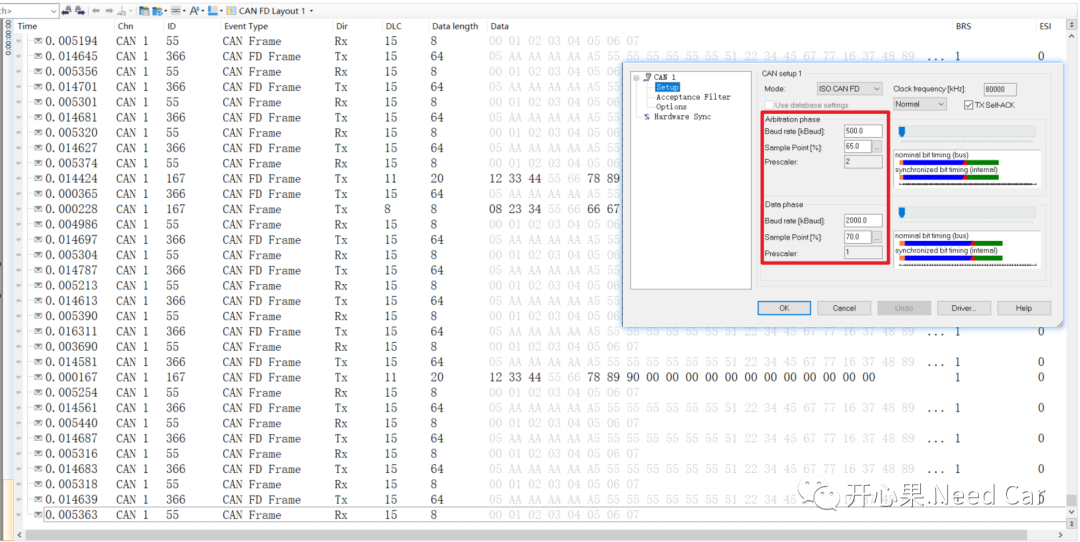The image size is (1080, 542).
Task: Open the Mode ISO CAN FD dropdown
Action: click(849, 89)
